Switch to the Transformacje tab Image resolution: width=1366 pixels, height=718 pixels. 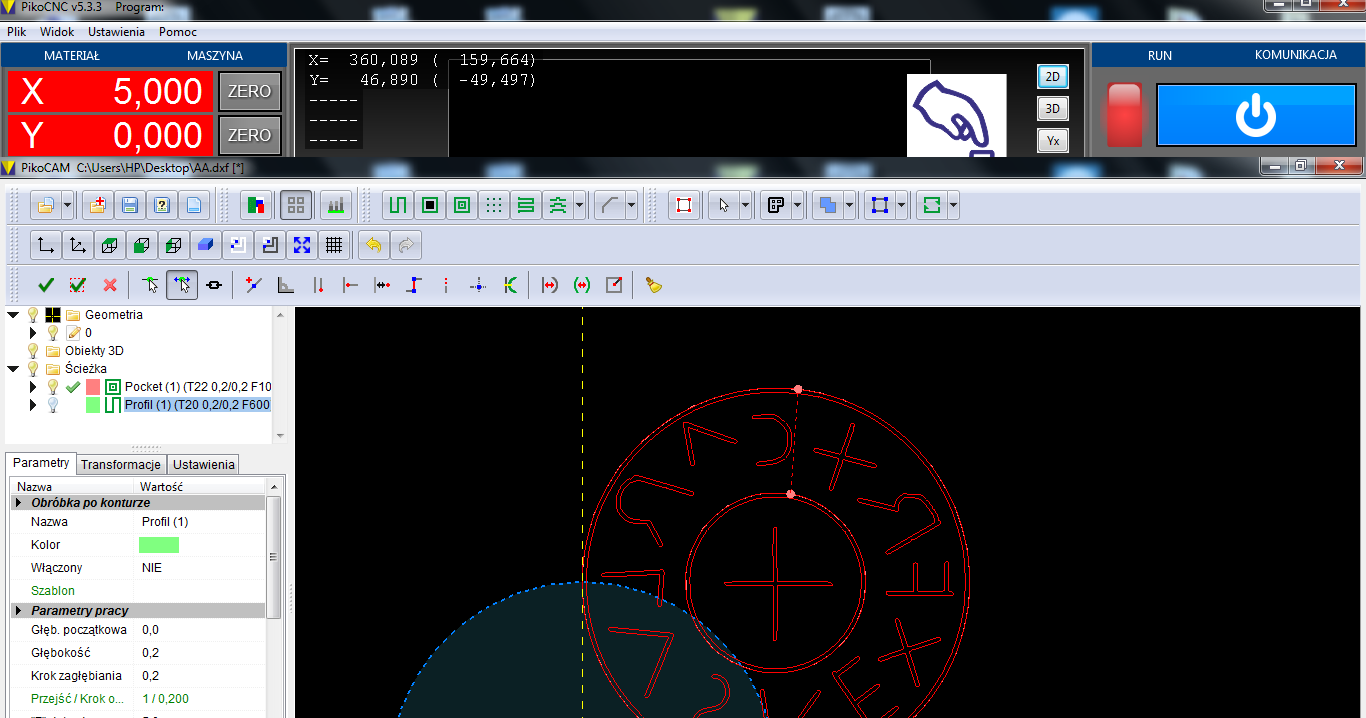click(x=121, y=464)
